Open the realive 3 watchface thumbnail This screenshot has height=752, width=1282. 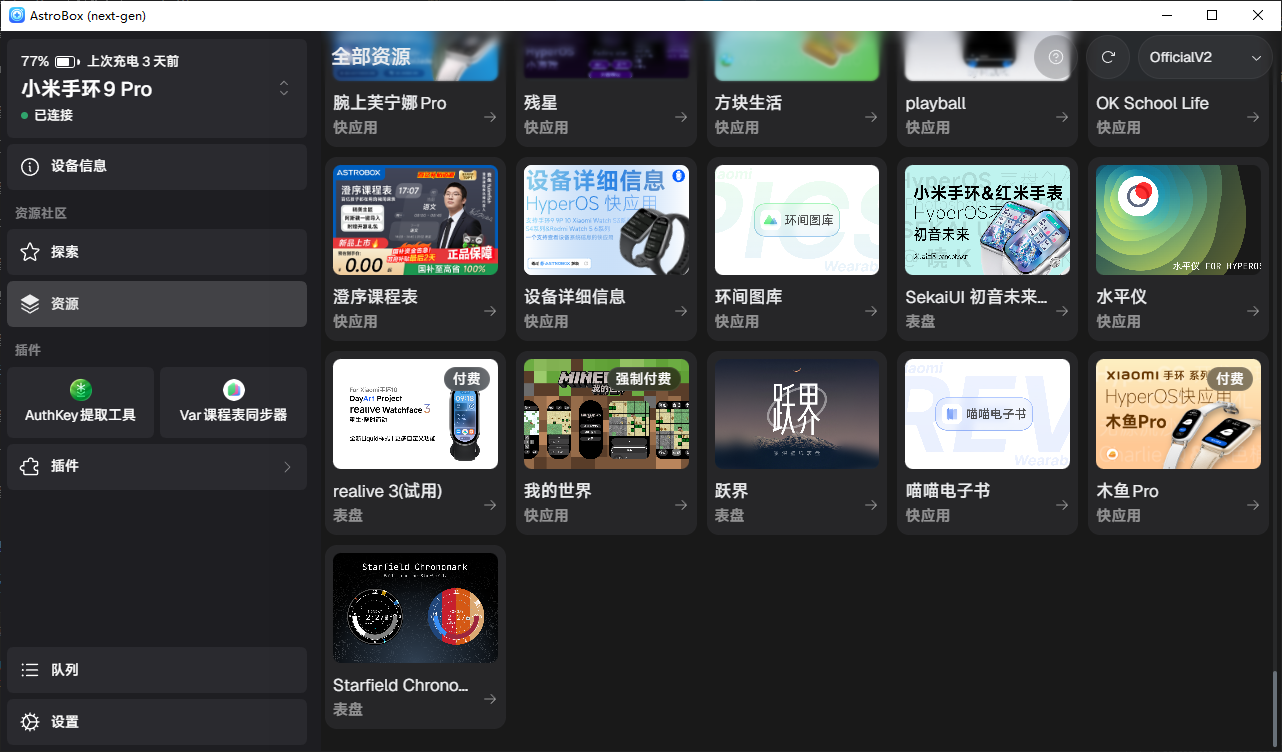pyautogui.click(x=415, y=414)
